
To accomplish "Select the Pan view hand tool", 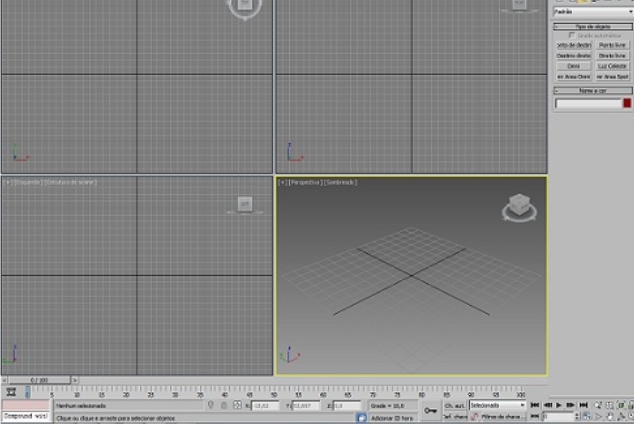I will coord(610,416).
